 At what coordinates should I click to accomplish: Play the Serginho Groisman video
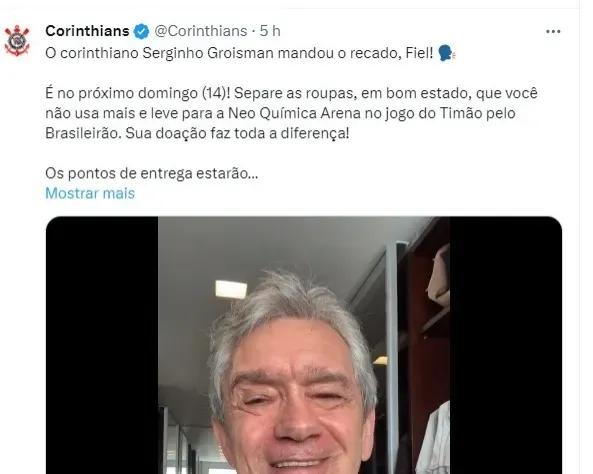(x=304, y=345)
